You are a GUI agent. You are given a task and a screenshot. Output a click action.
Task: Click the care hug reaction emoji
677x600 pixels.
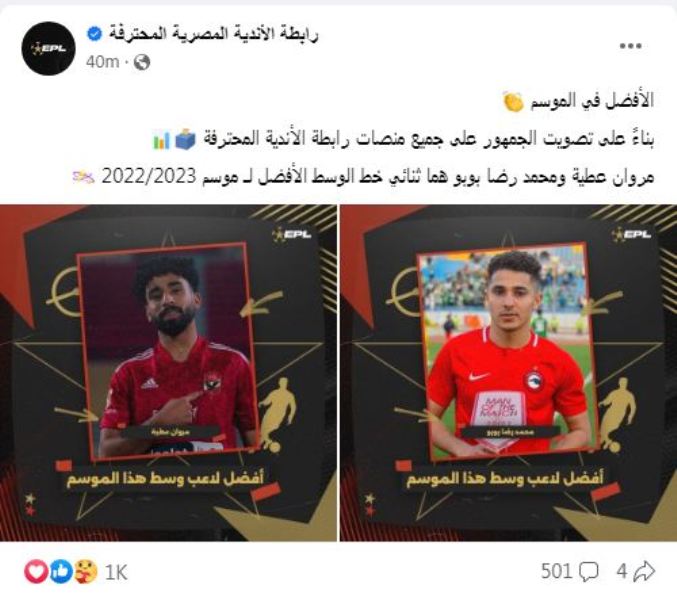pos(85,571)
